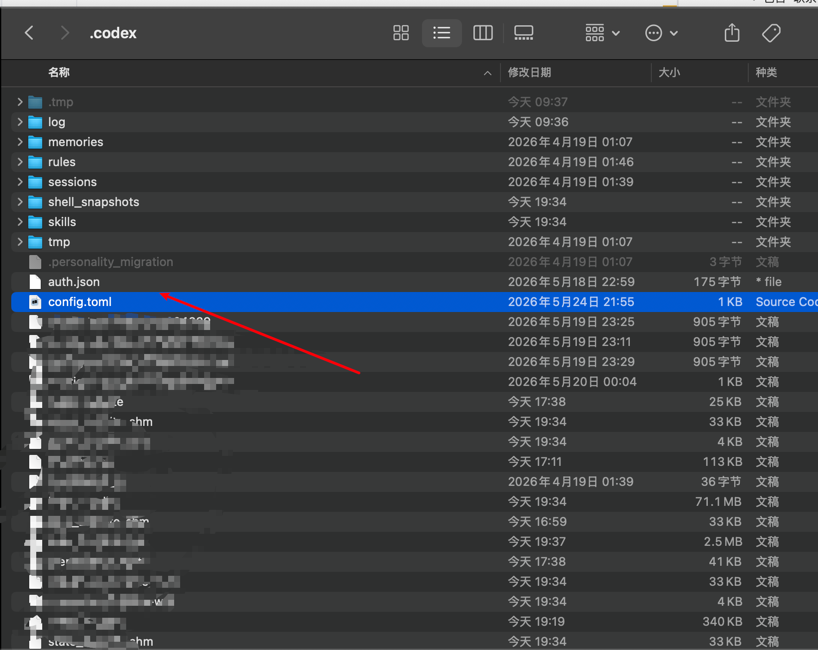Switch to gallery view

(523, 33)
